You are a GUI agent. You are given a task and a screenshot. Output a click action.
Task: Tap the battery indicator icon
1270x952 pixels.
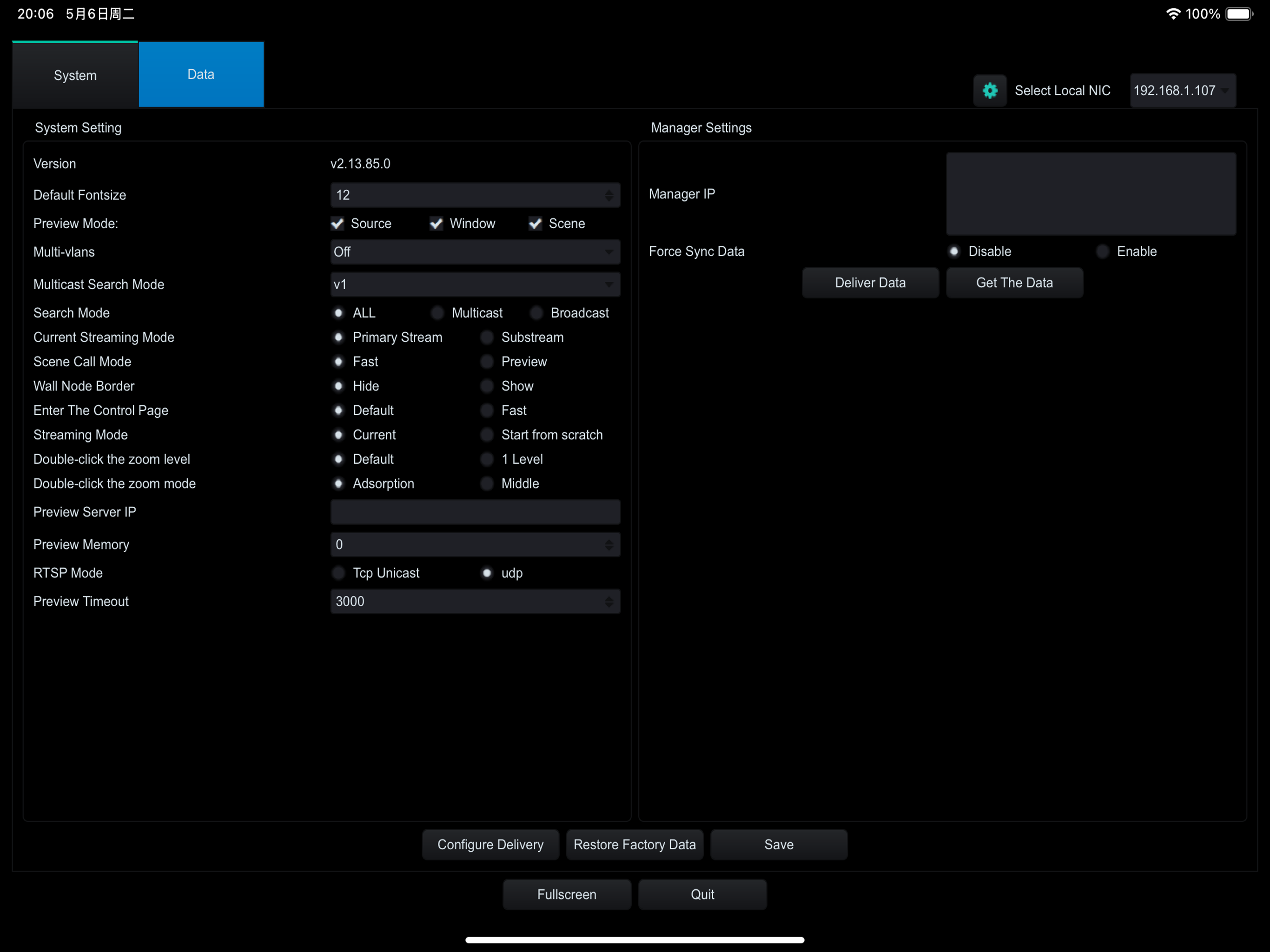[x=1239, y=14]
